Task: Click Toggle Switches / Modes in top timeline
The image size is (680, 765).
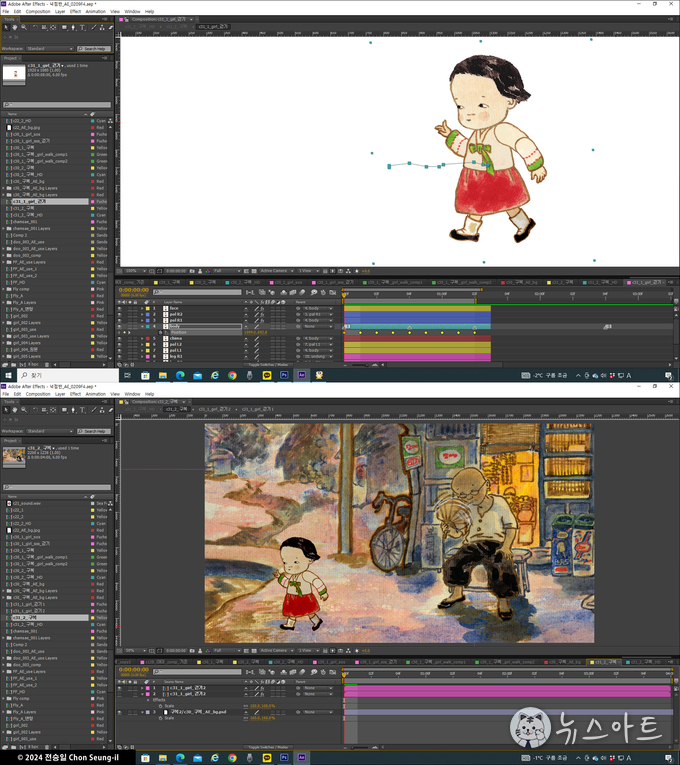Action: coord(266,364)
